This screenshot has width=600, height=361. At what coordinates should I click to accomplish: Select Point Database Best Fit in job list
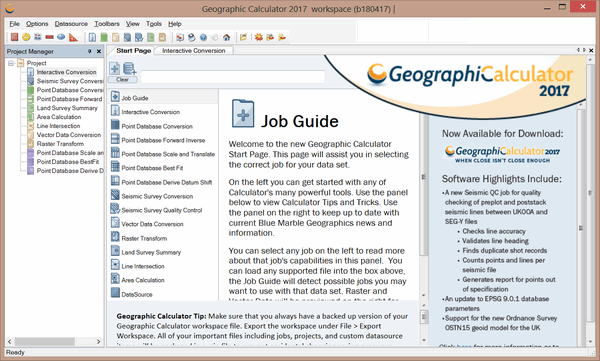pos(152,168)
